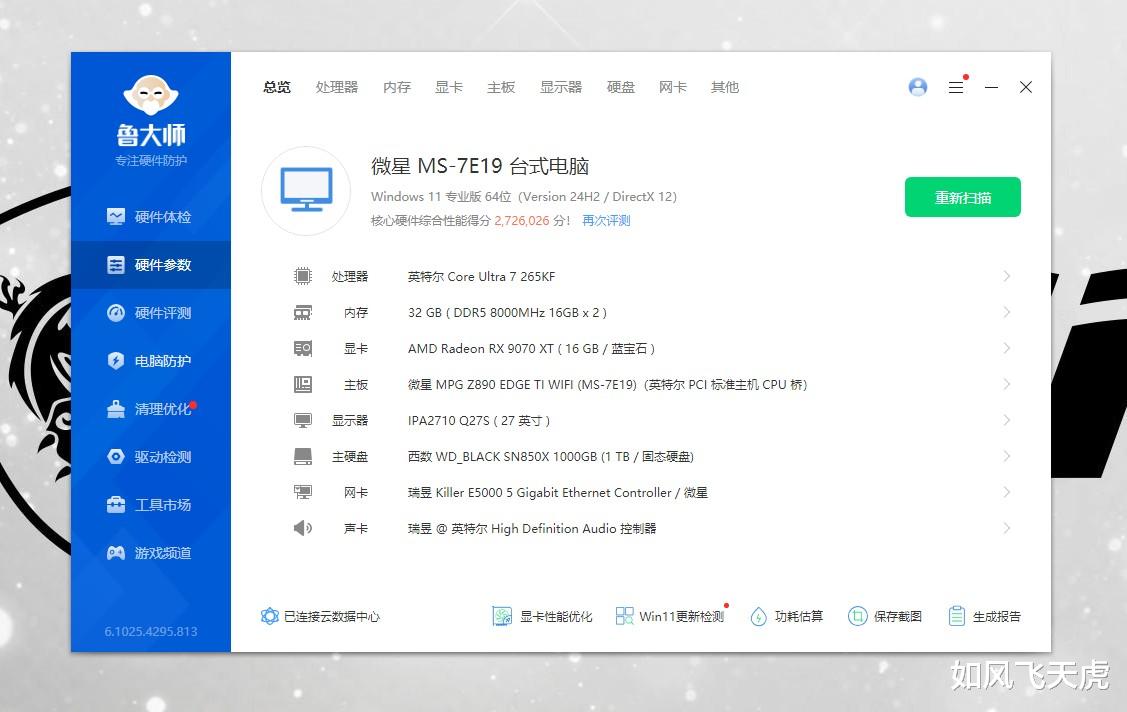The width and height of the screenshot is (1127, 712).
Task: Click the green 重新扫描 button
Action: tap(962, 197)
